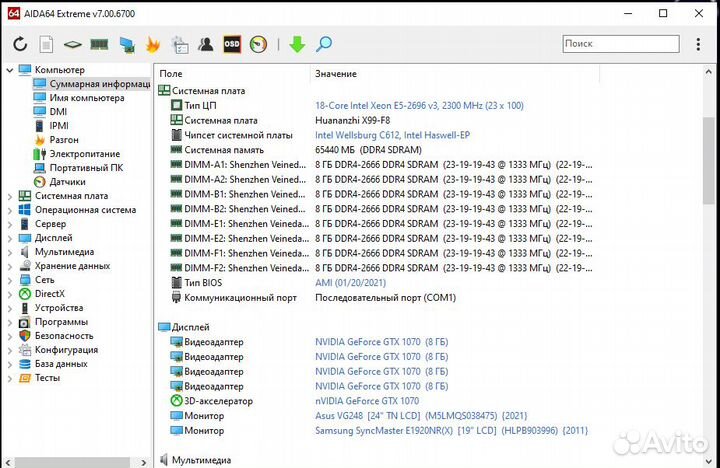
Task: Open the Asus VG248 monitor link
Action: 421,416
